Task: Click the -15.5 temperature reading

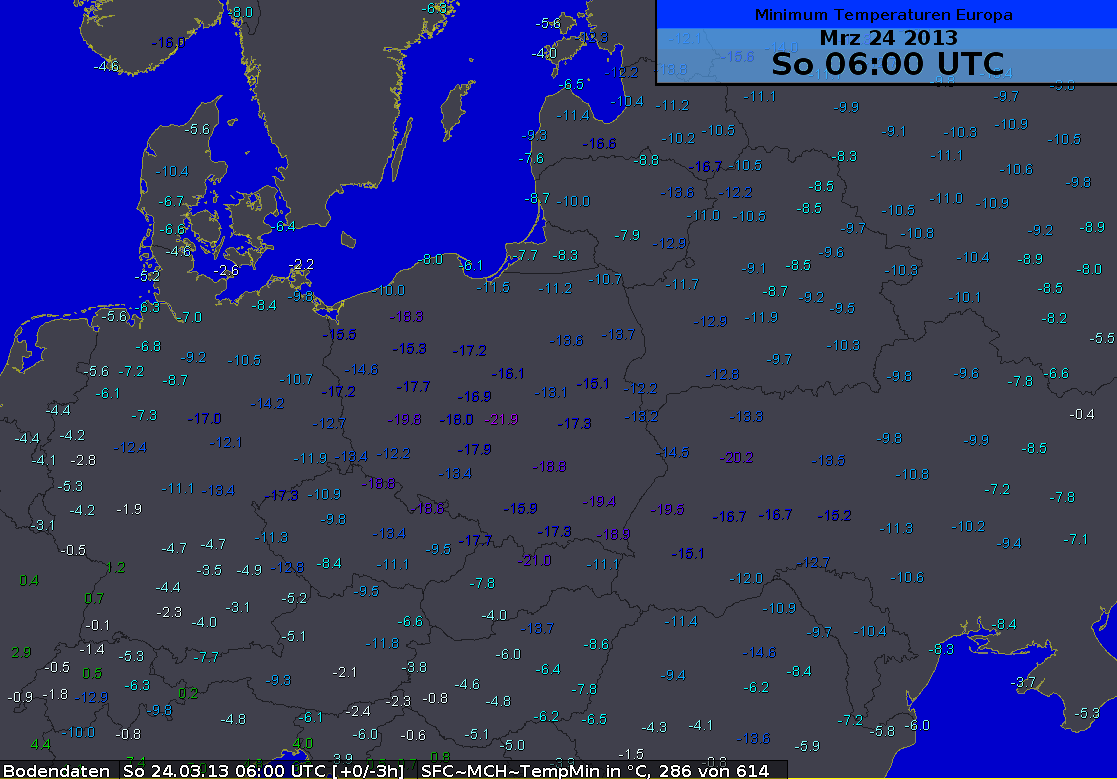Action: tap(338, 334)
